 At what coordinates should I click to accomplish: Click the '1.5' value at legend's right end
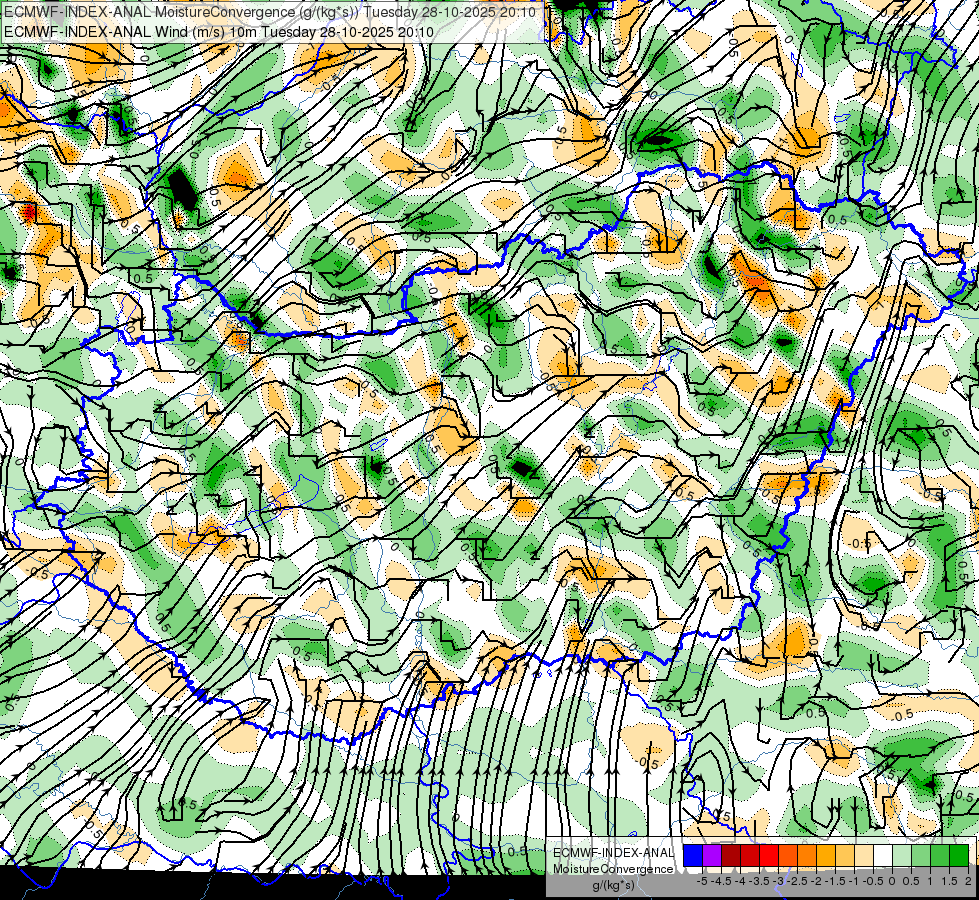pyautogui.click(x=950, y=881)
